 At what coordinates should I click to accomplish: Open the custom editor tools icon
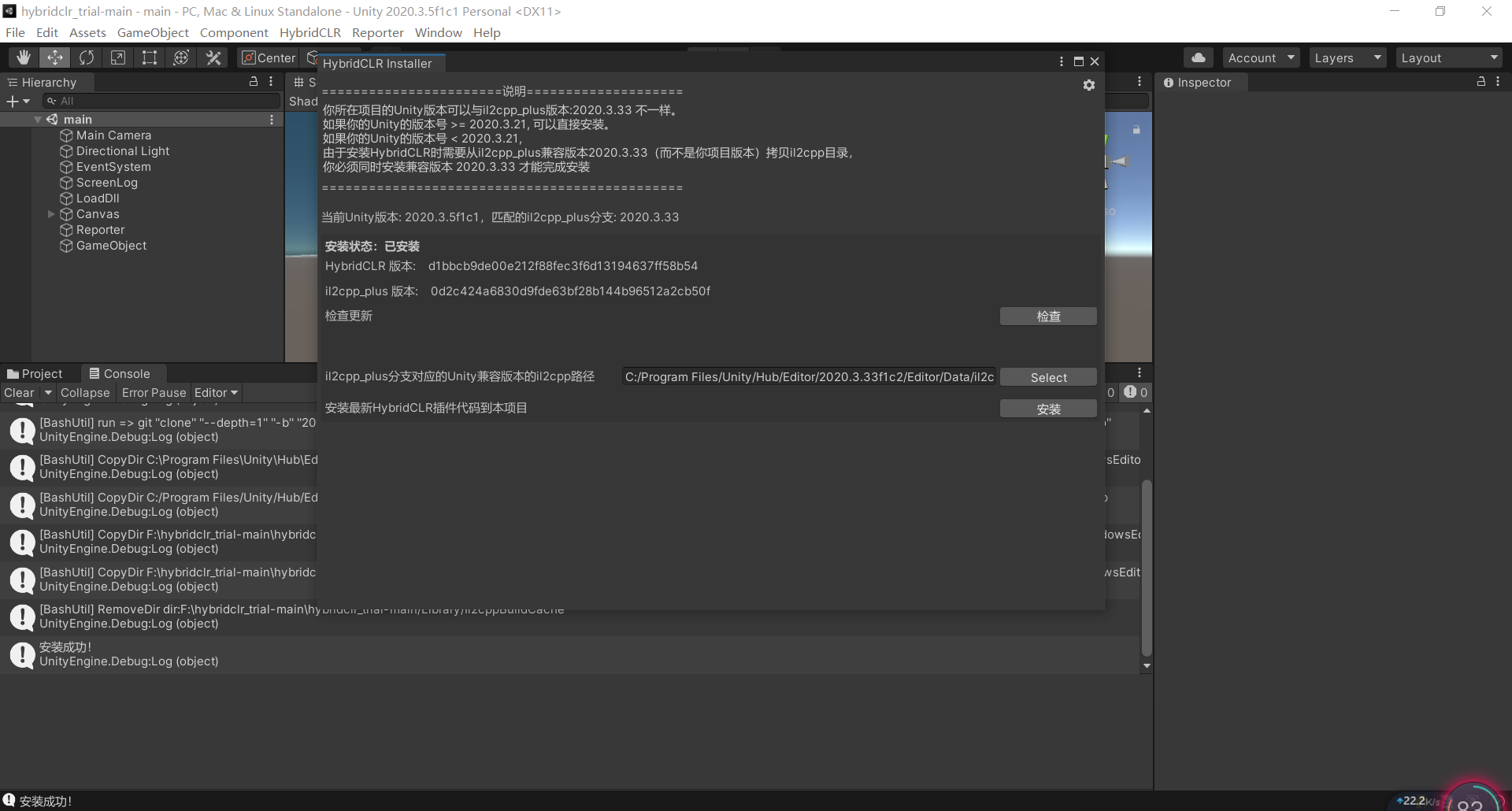[213, 57]
